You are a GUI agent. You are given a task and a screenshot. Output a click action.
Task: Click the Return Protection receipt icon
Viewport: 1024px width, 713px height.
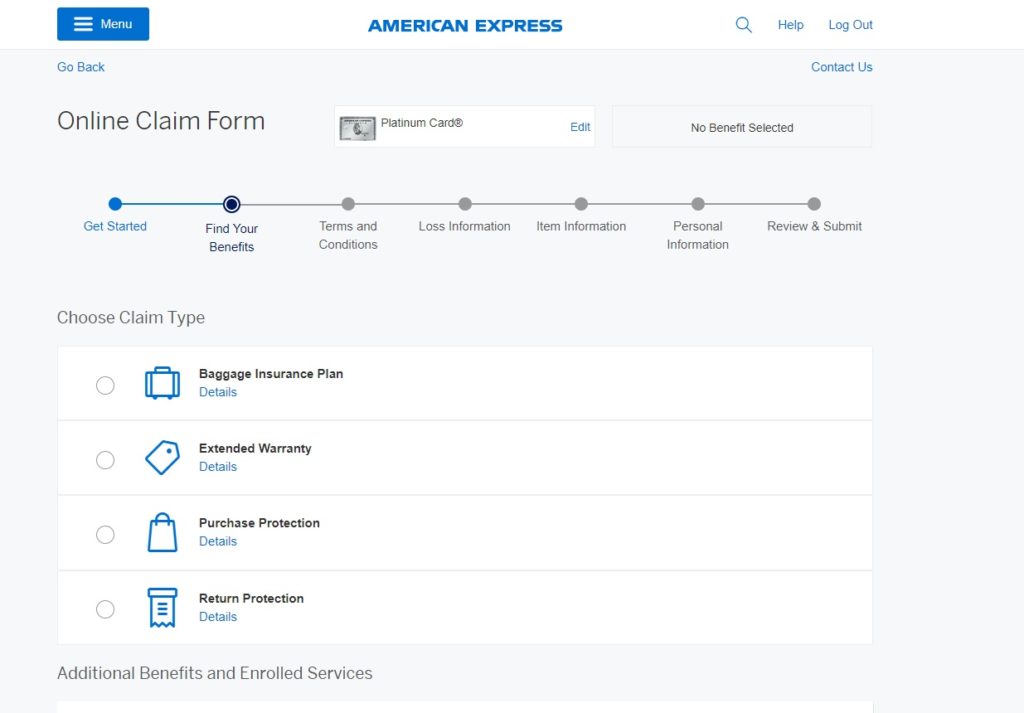[161, 607]
